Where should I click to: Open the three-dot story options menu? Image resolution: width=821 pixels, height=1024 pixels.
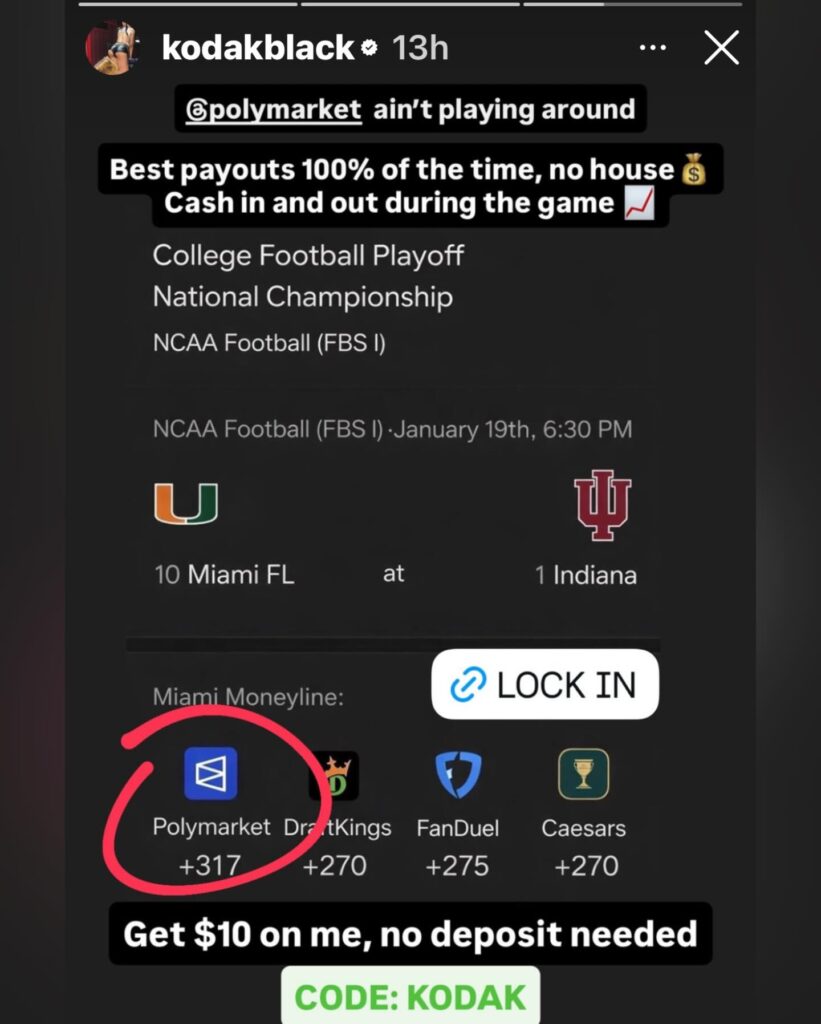pyautogui.click(x=652, y=47)
